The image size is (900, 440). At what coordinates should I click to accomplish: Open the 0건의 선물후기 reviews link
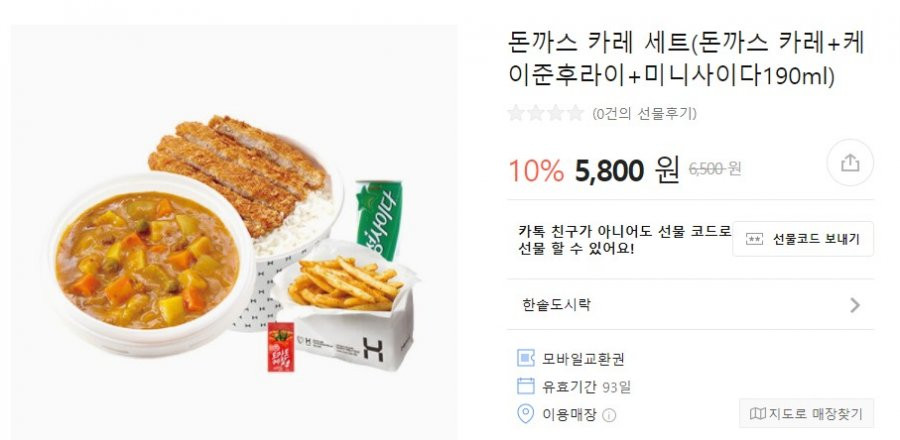(x=645, y=114)
